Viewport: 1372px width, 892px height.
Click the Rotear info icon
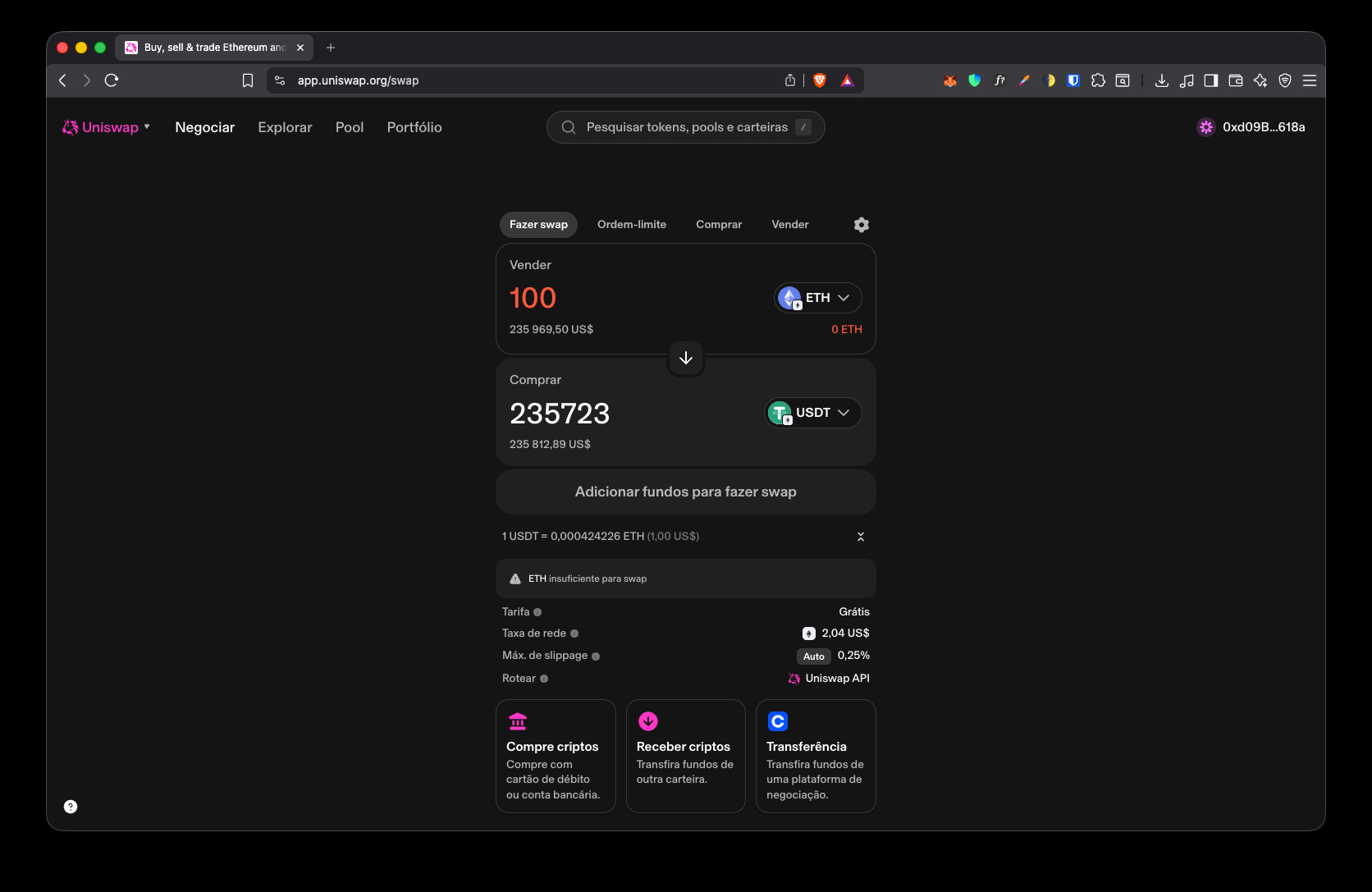(544, 679)
